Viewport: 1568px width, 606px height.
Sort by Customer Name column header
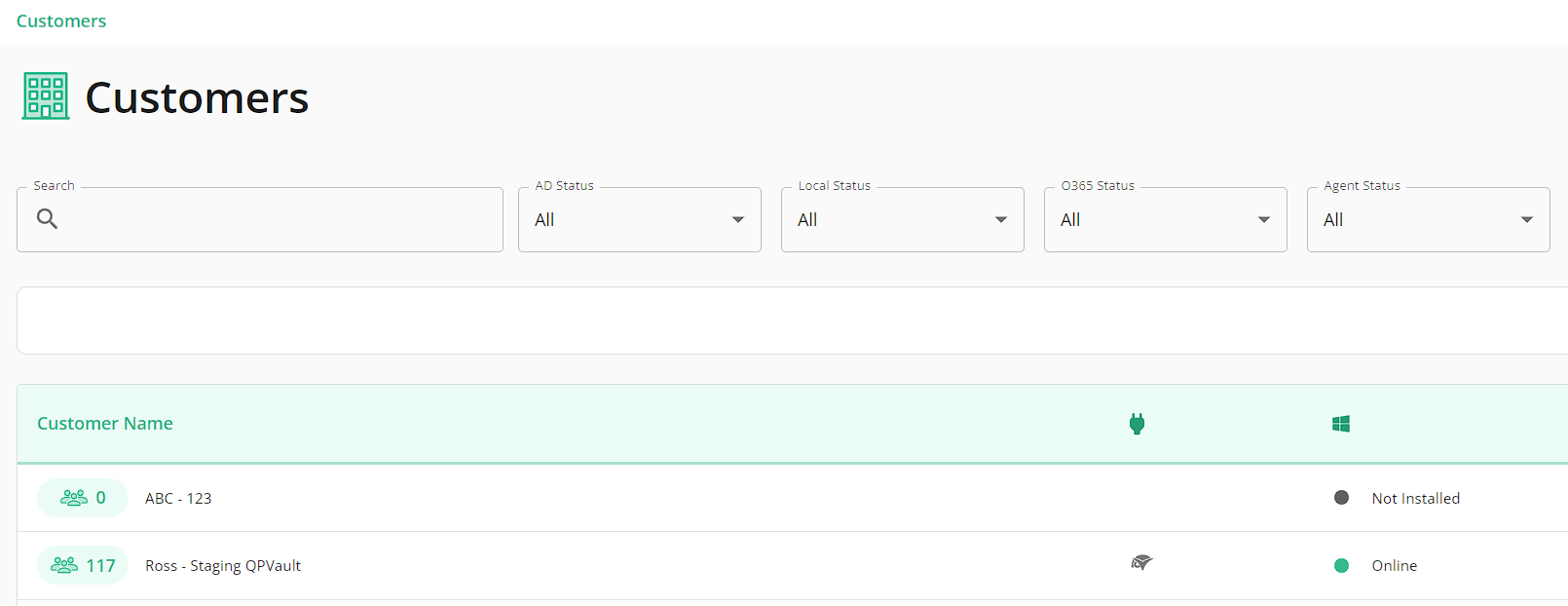pyautogui.click(x=105, y=424)
